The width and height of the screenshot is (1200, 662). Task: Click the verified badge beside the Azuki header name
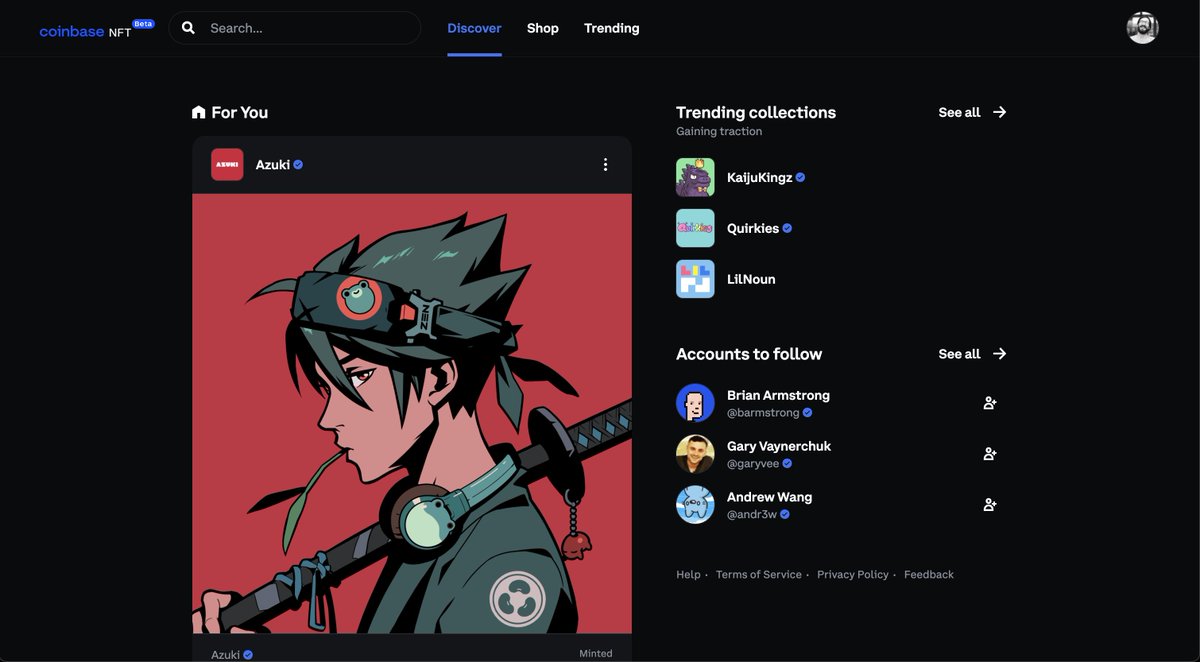coord(298,164)
